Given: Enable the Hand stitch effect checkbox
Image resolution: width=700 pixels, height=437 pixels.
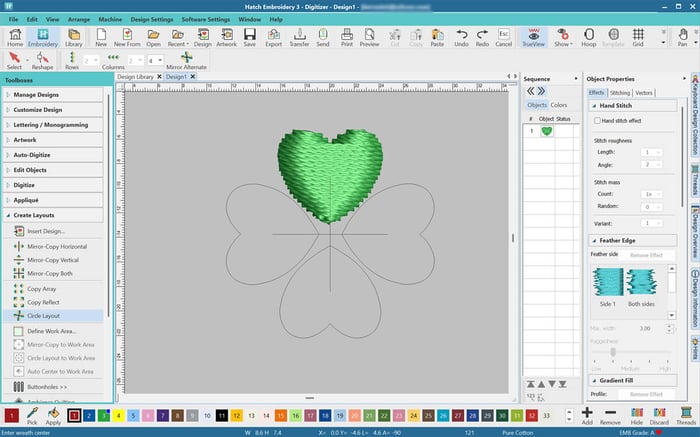Looking at the screenshot, I should tap(597, 120).
